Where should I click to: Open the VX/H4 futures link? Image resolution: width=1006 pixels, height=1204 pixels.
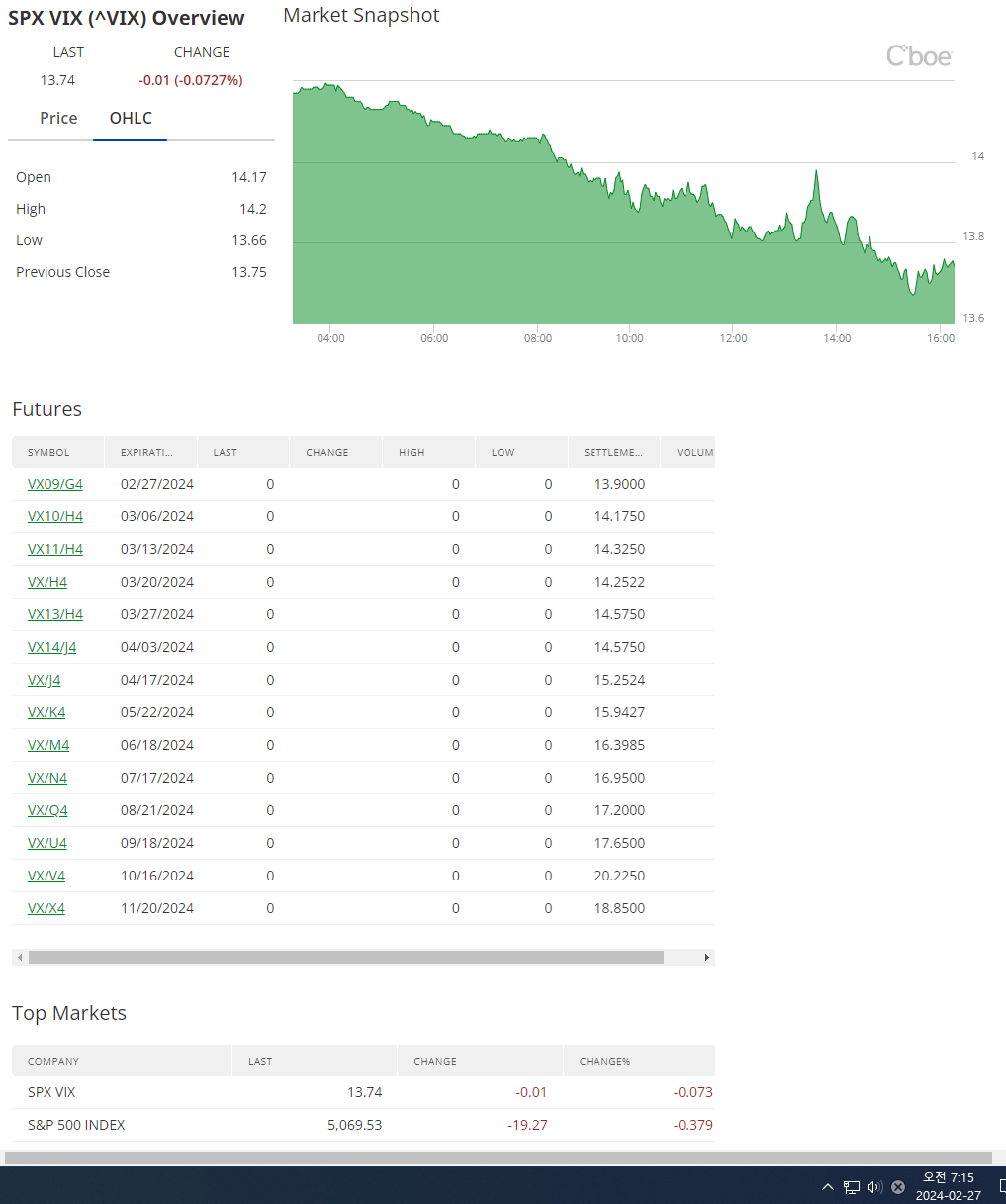[47, 582]
